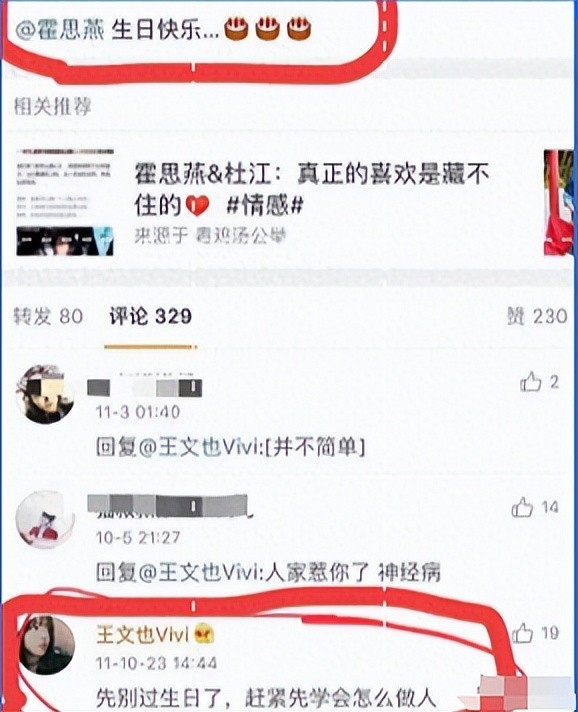Switch to the 评论 329 tab
The width and height of the screenshot is (578, 712).
[150, 316]
